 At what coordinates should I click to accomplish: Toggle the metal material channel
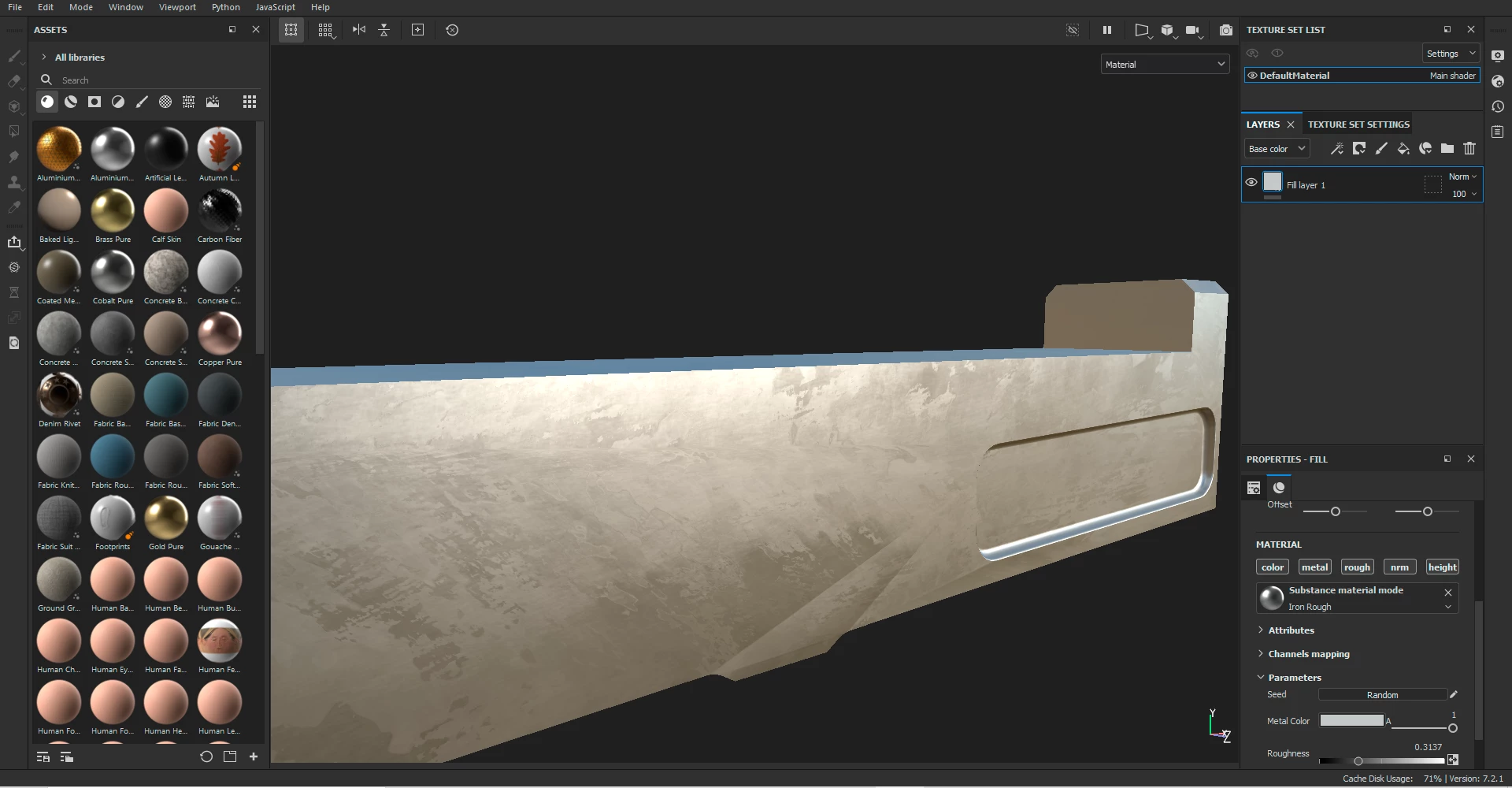click(x=1314, y=567)
